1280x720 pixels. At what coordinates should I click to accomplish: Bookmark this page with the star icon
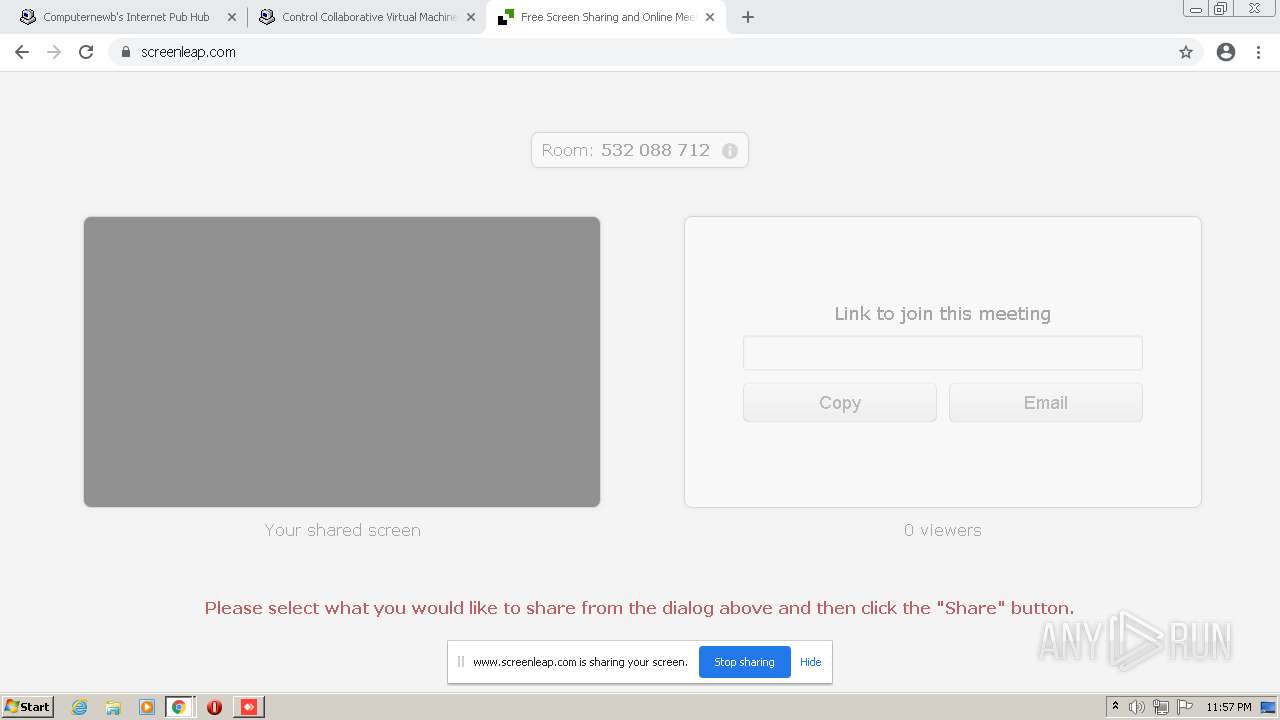(1186, 52)
